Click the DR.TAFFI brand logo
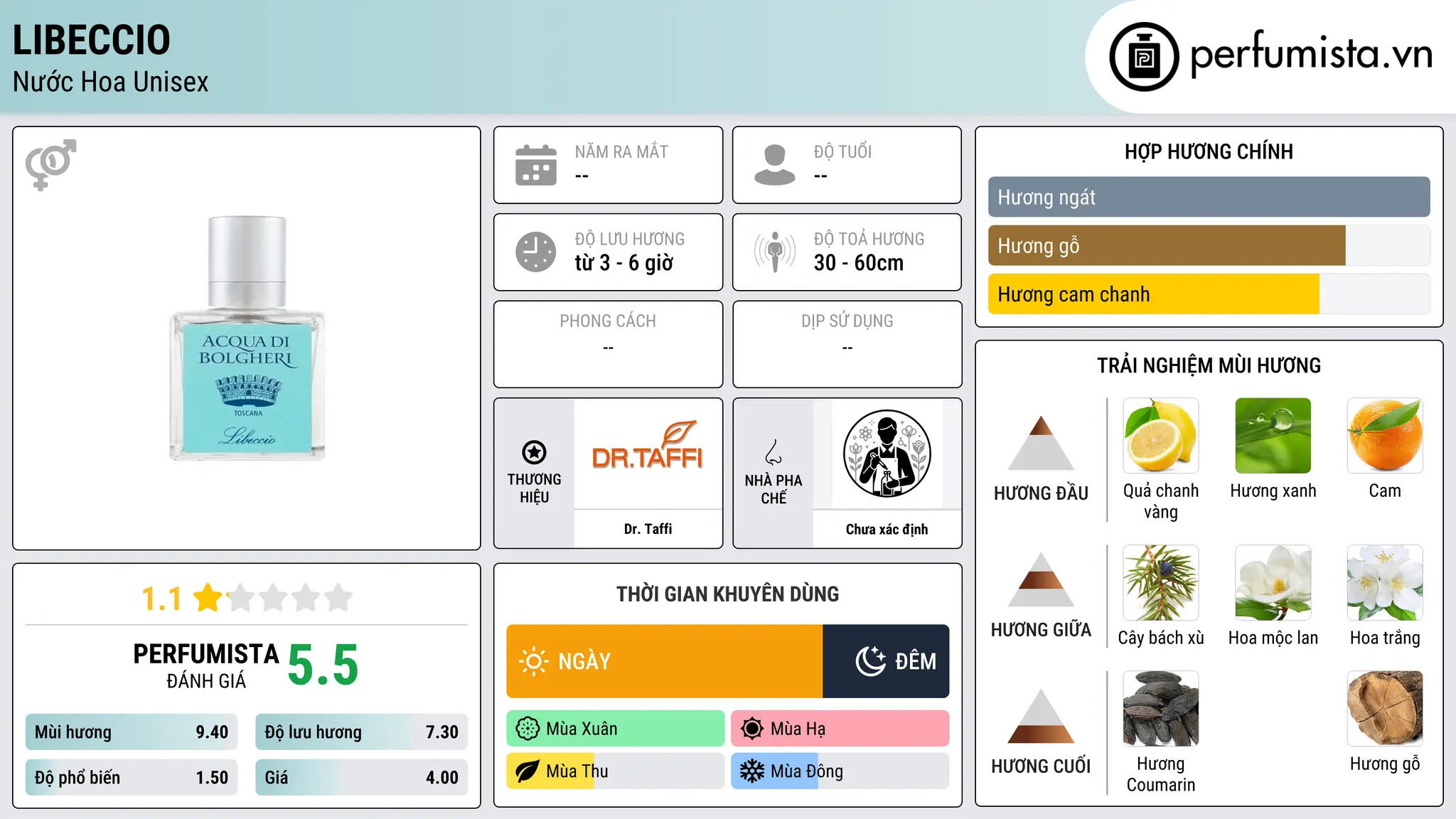Screen dimensions: 1456x819 coord(648,446)
